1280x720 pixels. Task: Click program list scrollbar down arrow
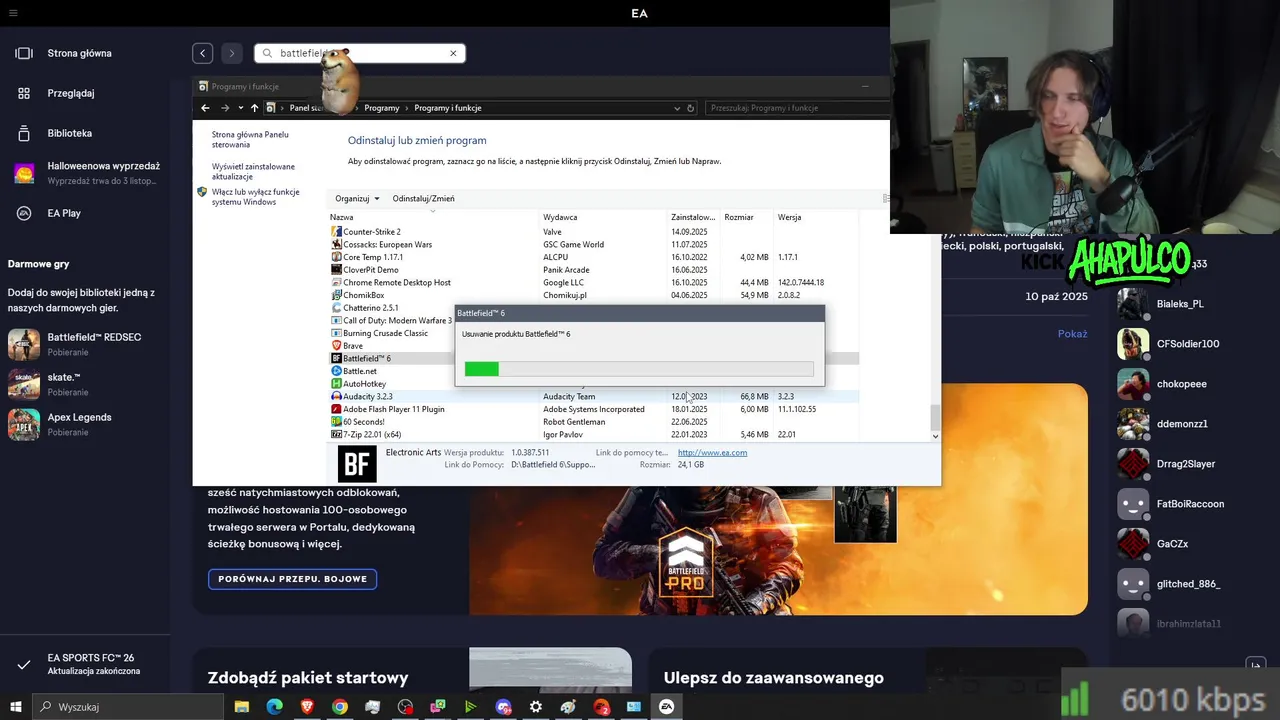935,436
